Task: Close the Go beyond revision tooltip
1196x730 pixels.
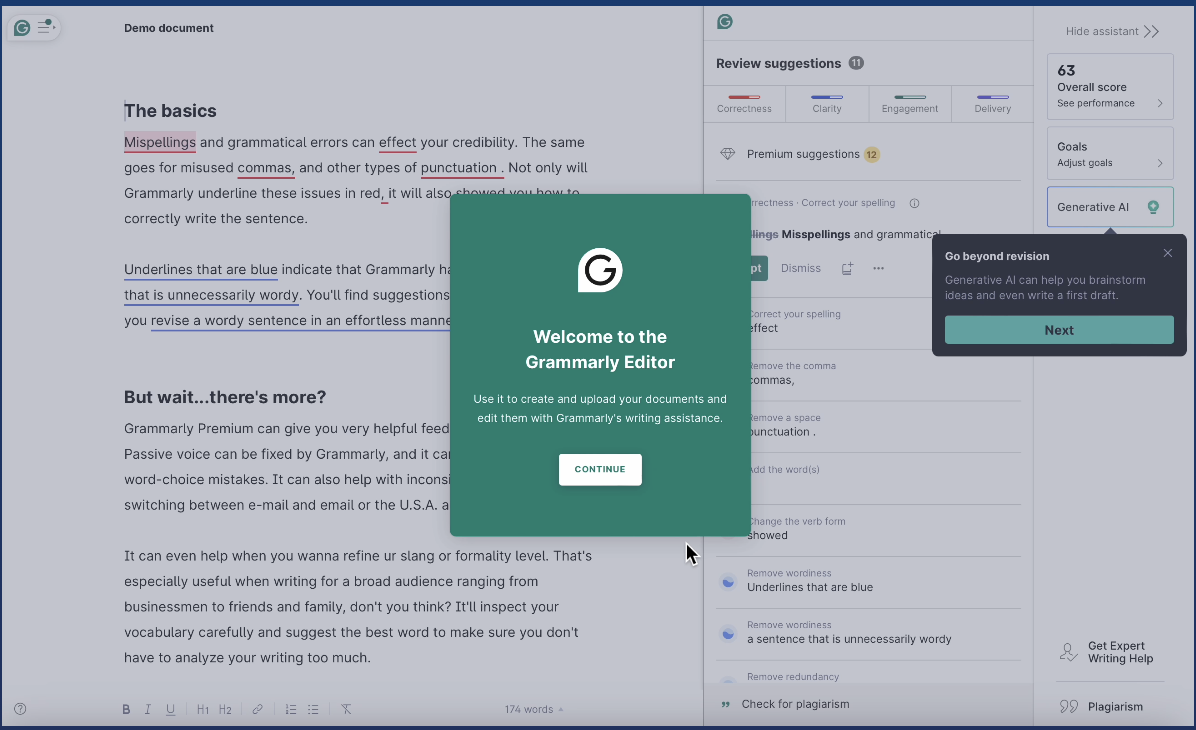Action: point(1167,253)
